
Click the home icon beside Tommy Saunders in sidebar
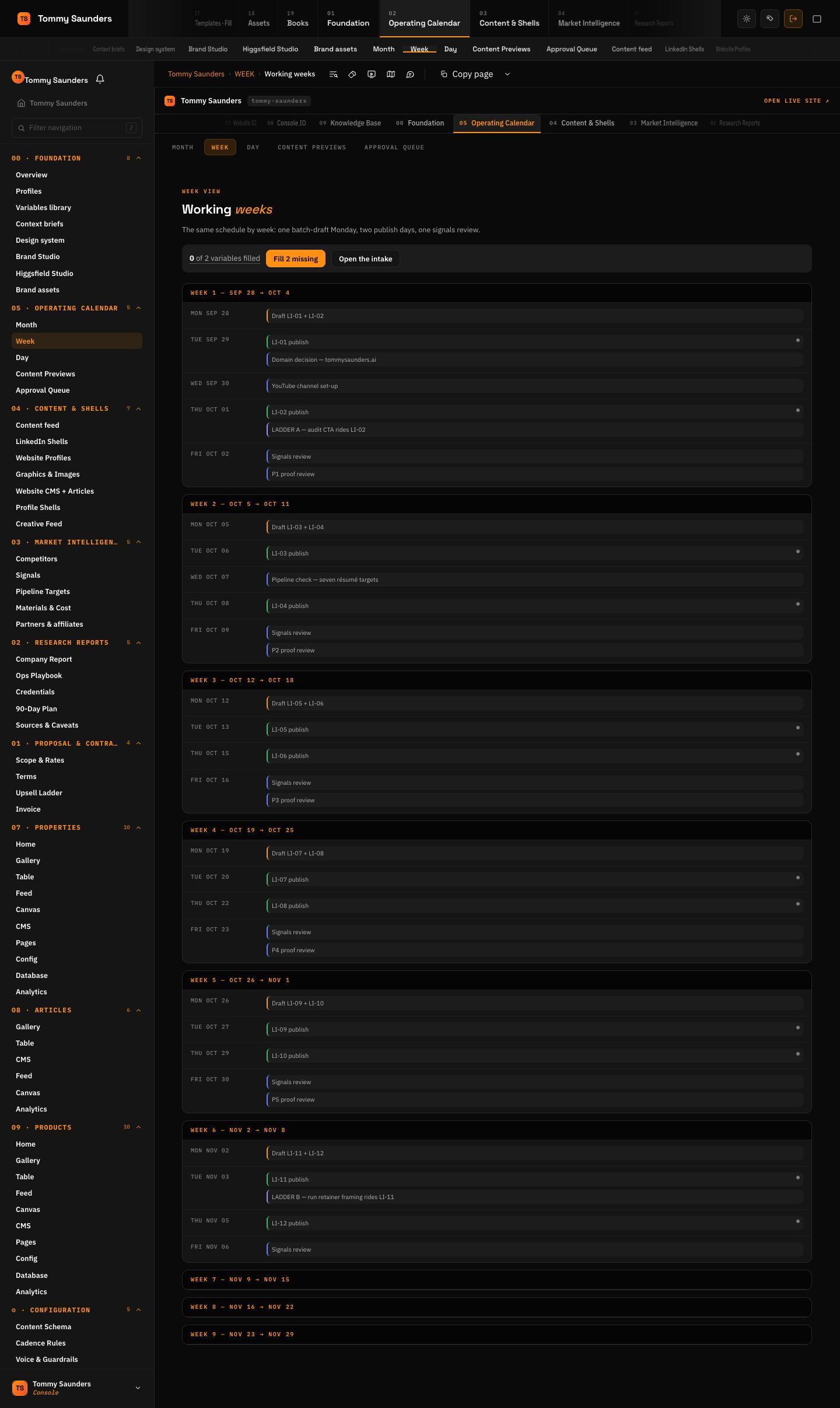click(21, 103)
